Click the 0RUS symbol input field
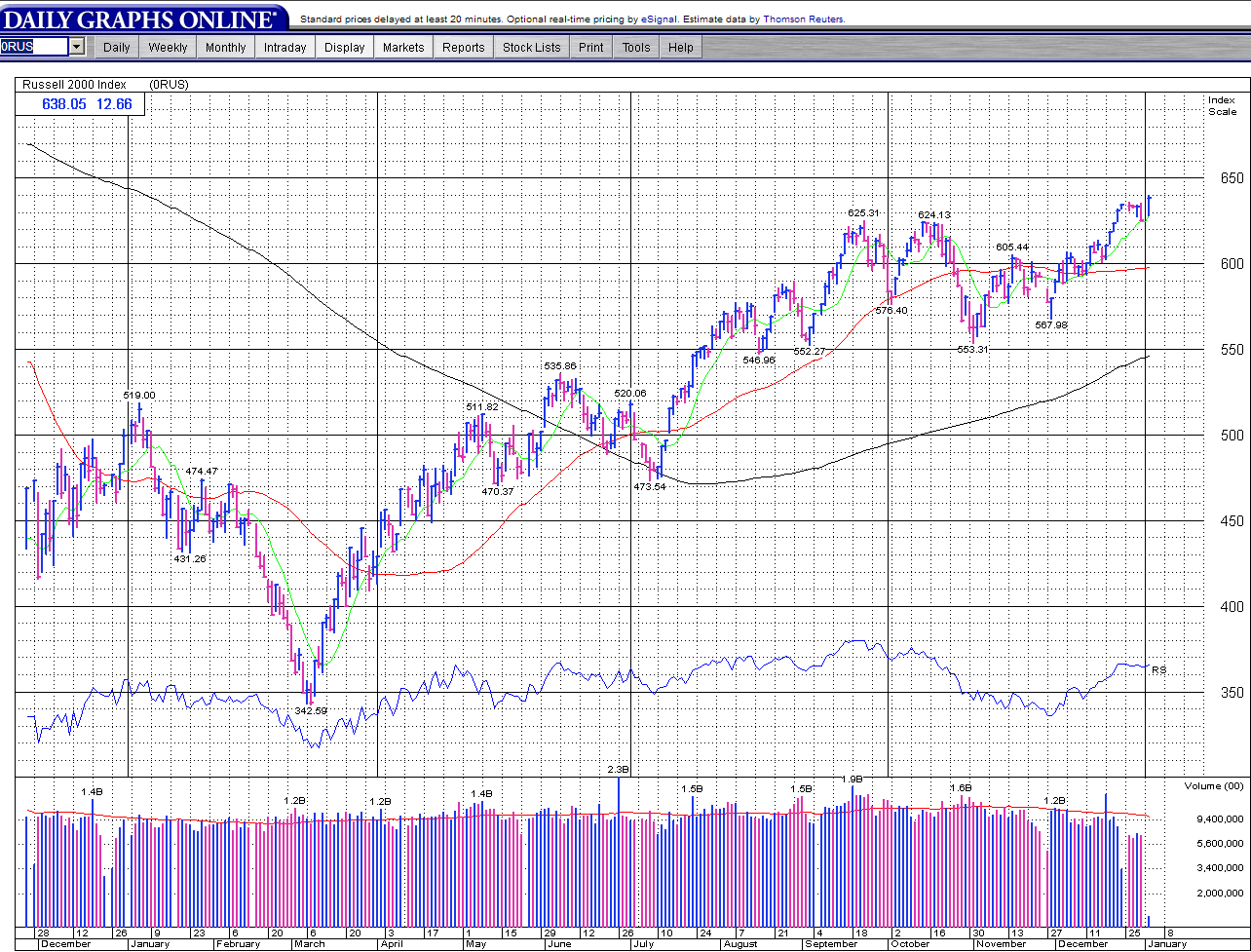Image resolution: width=1251 pixels, height=952 pixels. (34, 47)
